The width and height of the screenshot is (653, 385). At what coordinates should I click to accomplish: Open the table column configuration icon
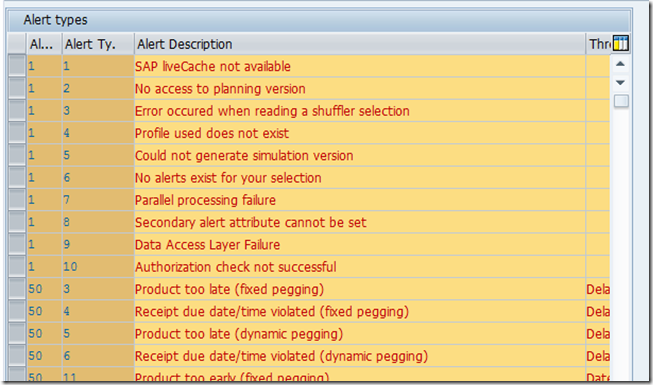pyautogui.click(x=621, y=43)
